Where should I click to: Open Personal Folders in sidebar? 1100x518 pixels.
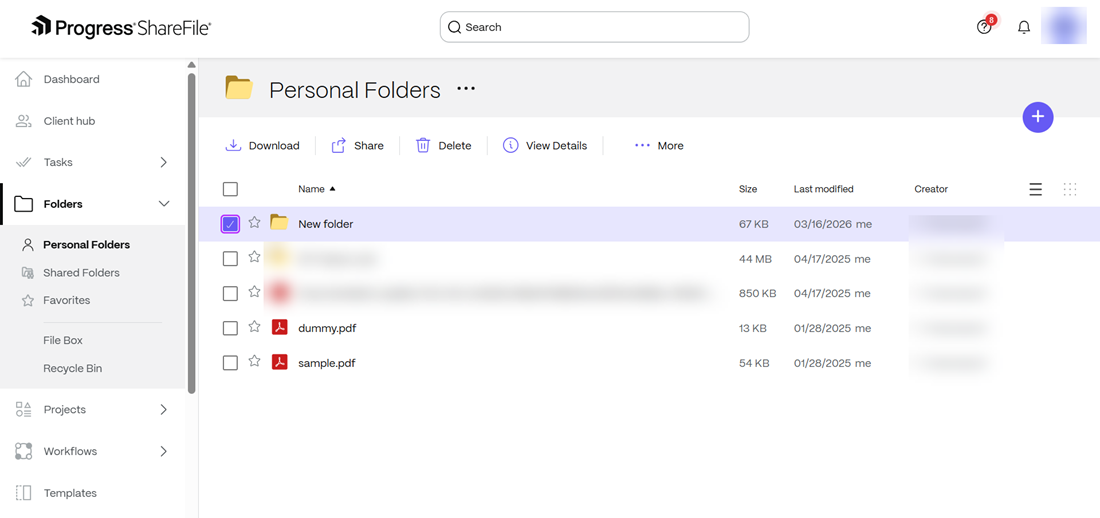coord(86,245)
